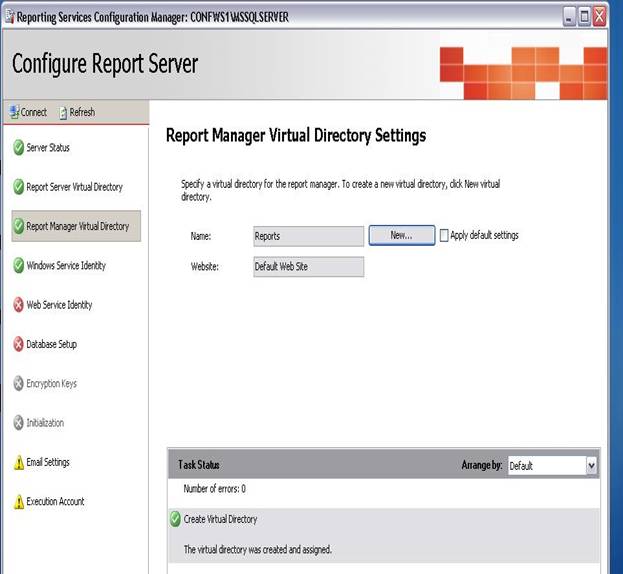Image resolution: width=623 pixels, height=574 pixels.
Task: Click red error icon beside Database Setup
Action: (18, 344)
